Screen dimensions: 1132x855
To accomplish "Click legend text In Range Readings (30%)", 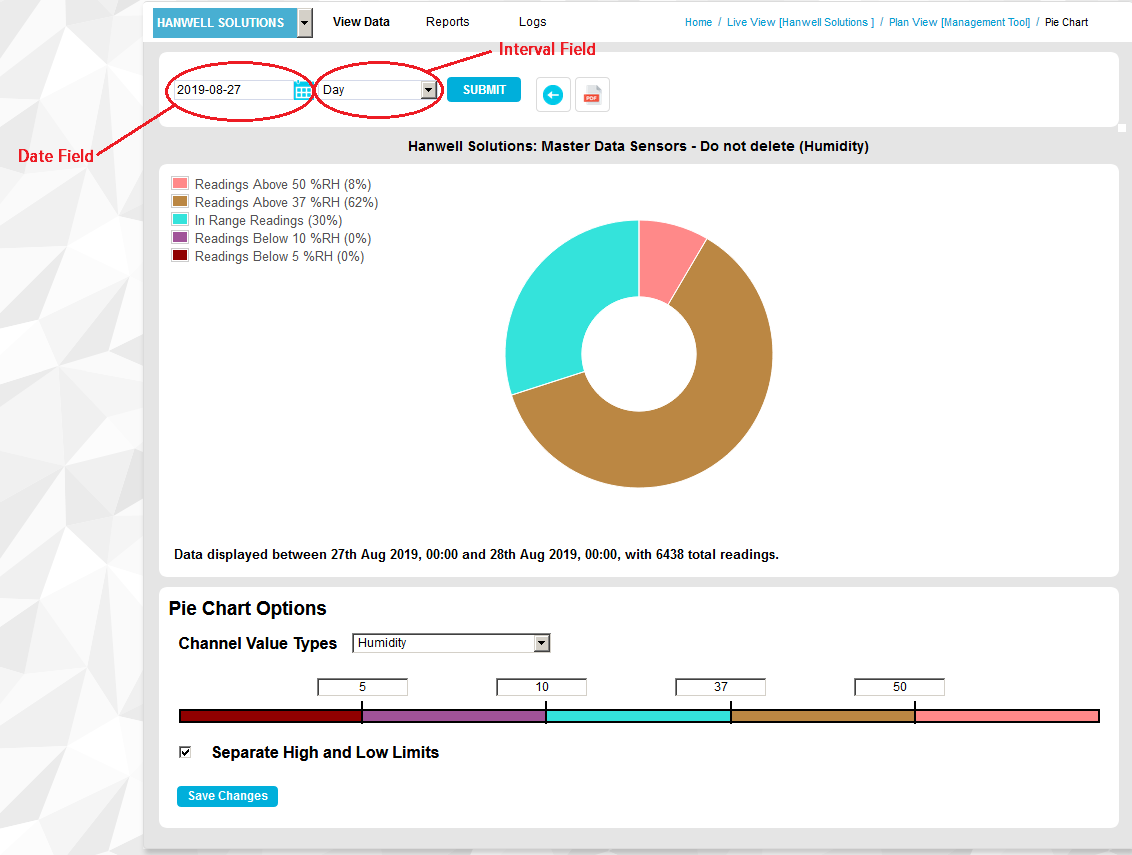I will (269, 220).
